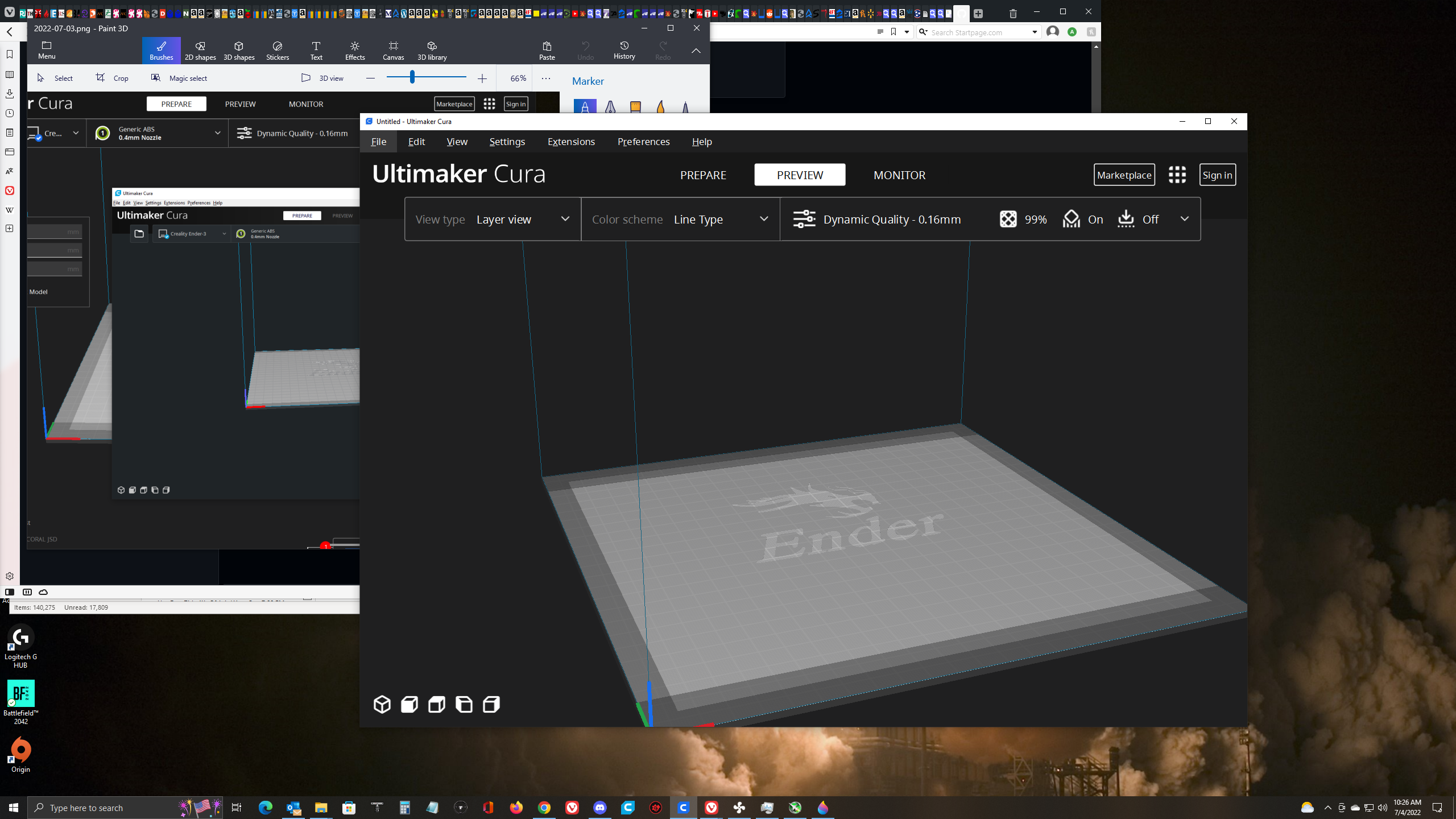Select Brushes tool in Paint 3D

(x=162, y=51)
